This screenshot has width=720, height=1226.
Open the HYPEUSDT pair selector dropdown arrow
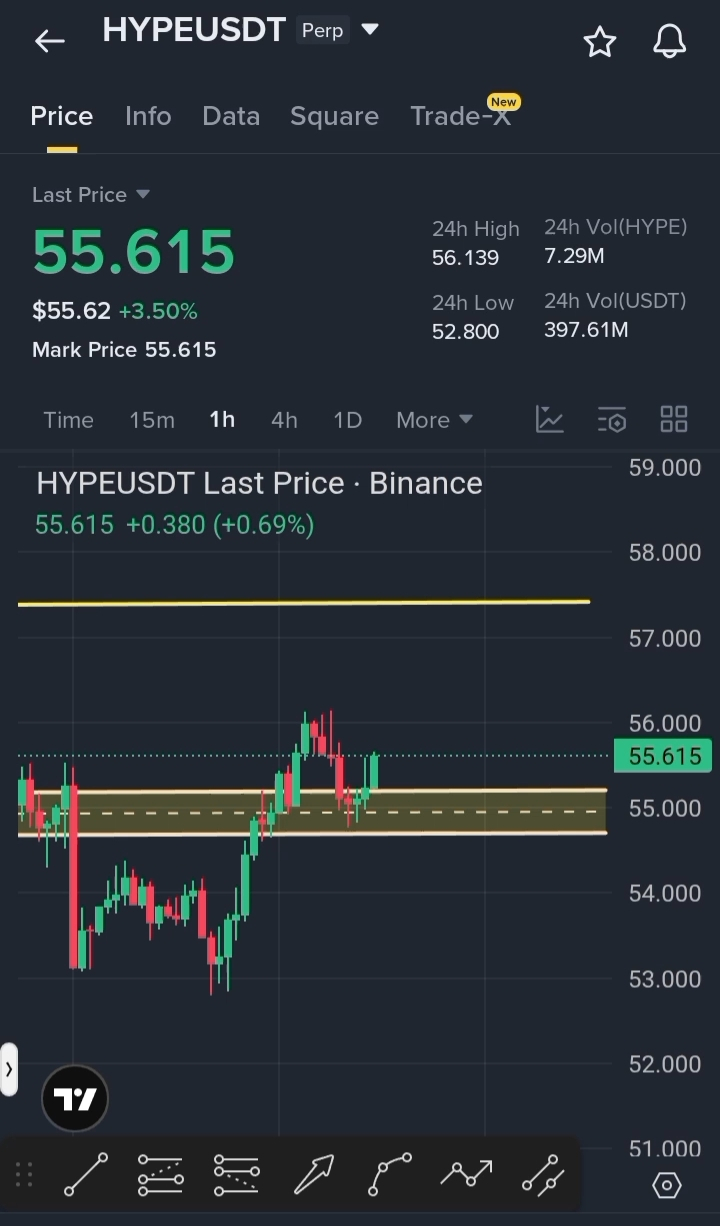(370, 30)
